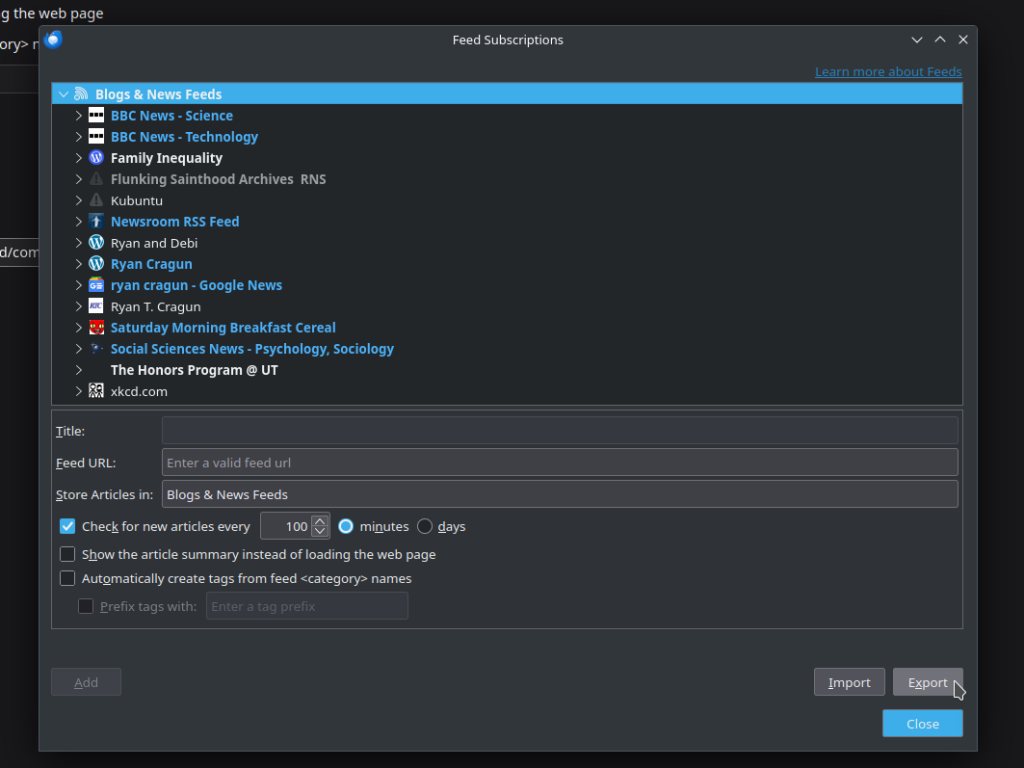Screen dimensions: 1024x768
Task: Select The Honors Program @ UT feed
Action: (194, 370)
